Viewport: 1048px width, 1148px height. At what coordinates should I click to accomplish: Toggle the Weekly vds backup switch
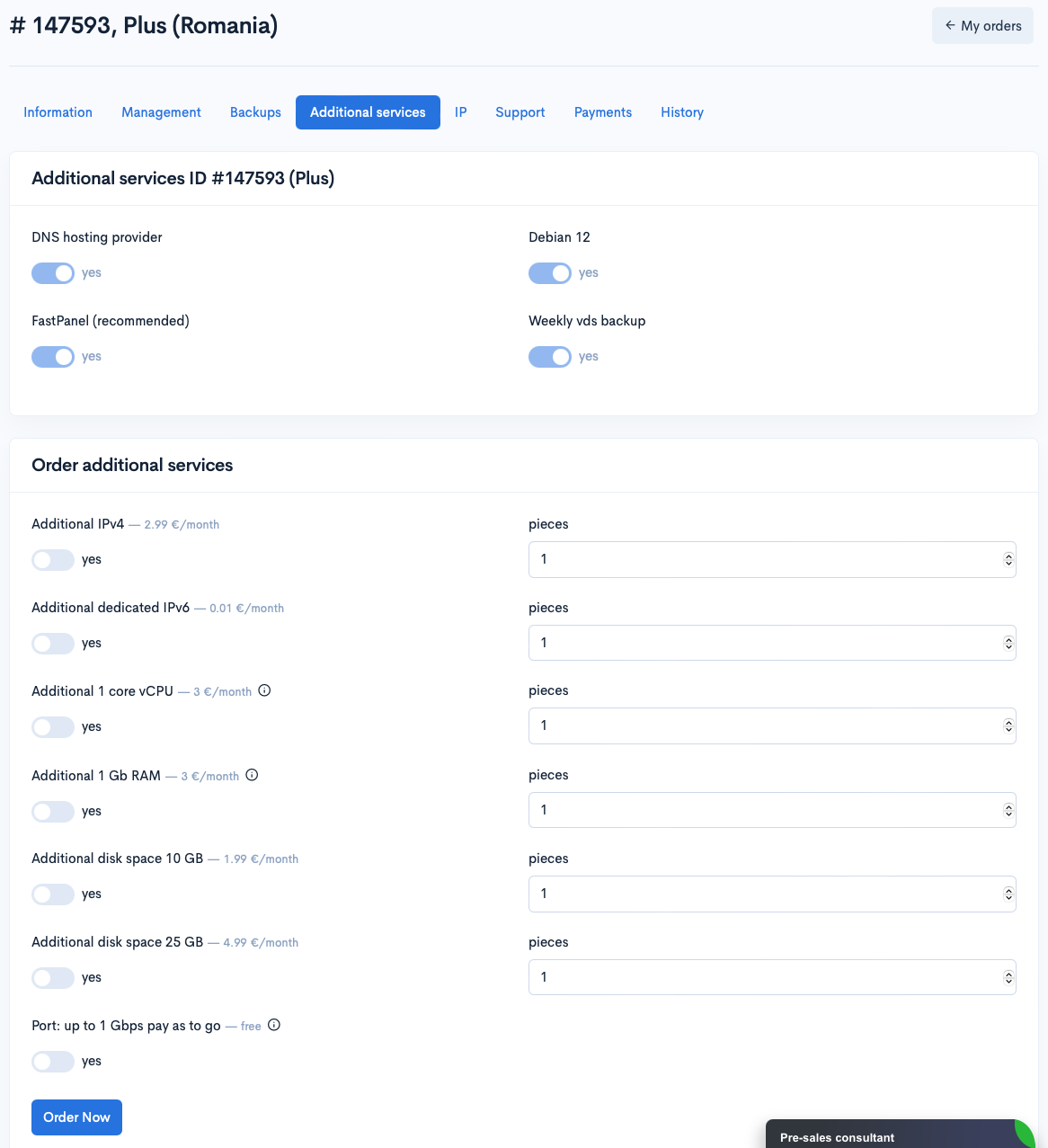coord(550,357)
